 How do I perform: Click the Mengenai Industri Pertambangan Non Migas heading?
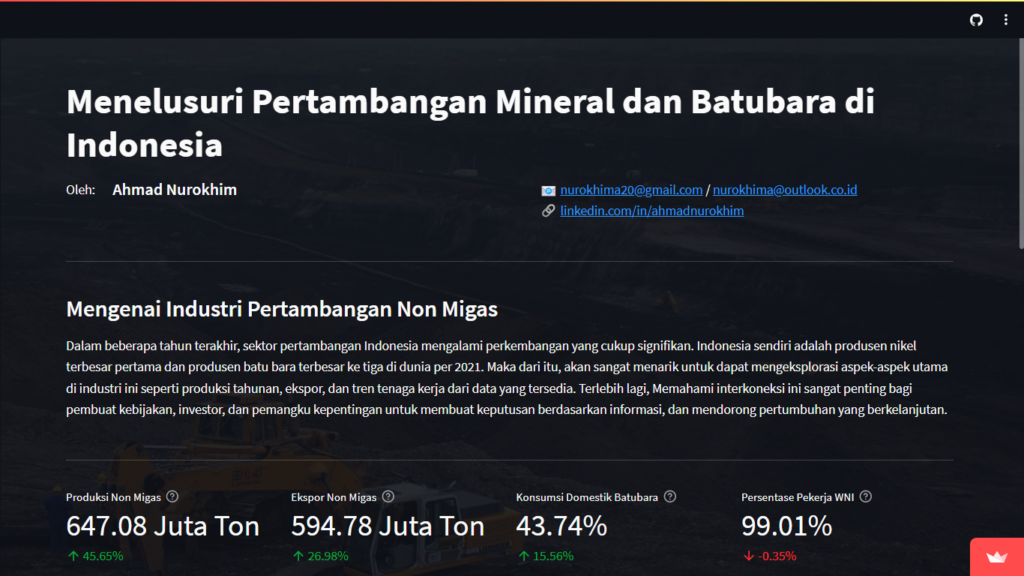click(281, 309)
